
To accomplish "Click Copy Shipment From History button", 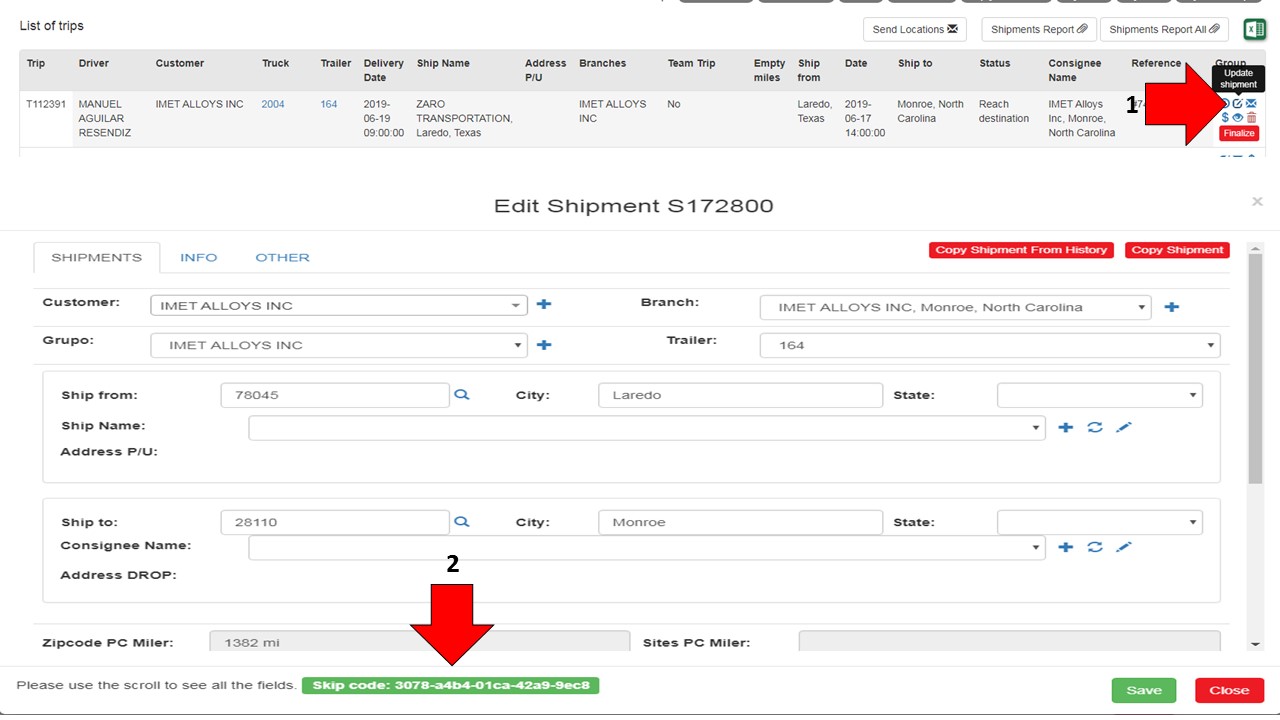I will [x=1021, y=250].
